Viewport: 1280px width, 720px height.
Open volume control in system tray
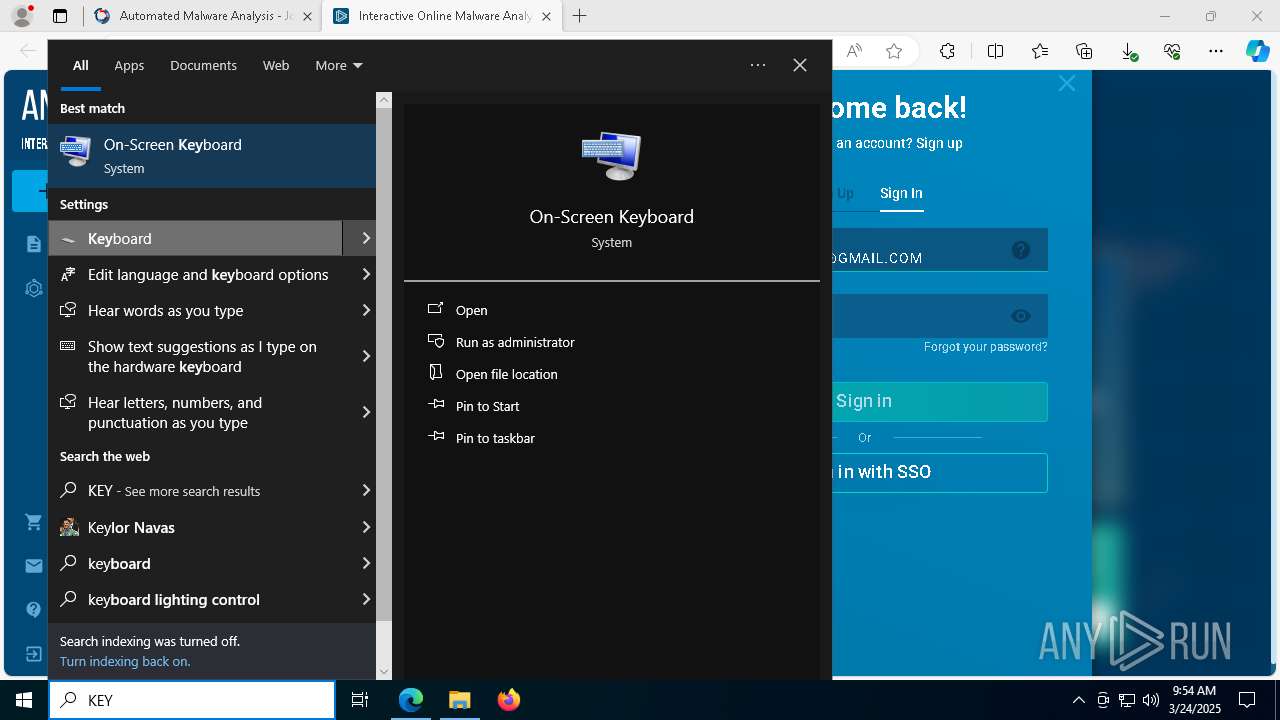click(1151, 700)
